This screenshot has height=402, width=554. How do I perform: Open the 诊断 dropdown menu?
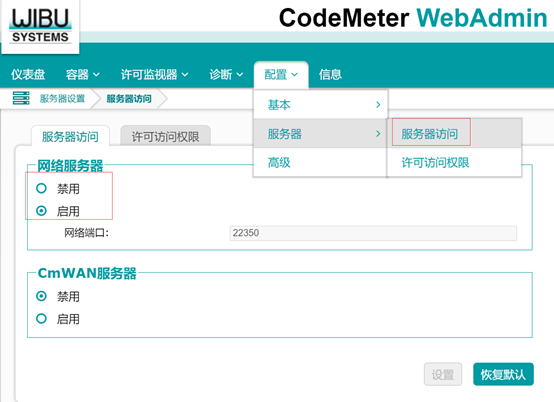click(226, 75)
